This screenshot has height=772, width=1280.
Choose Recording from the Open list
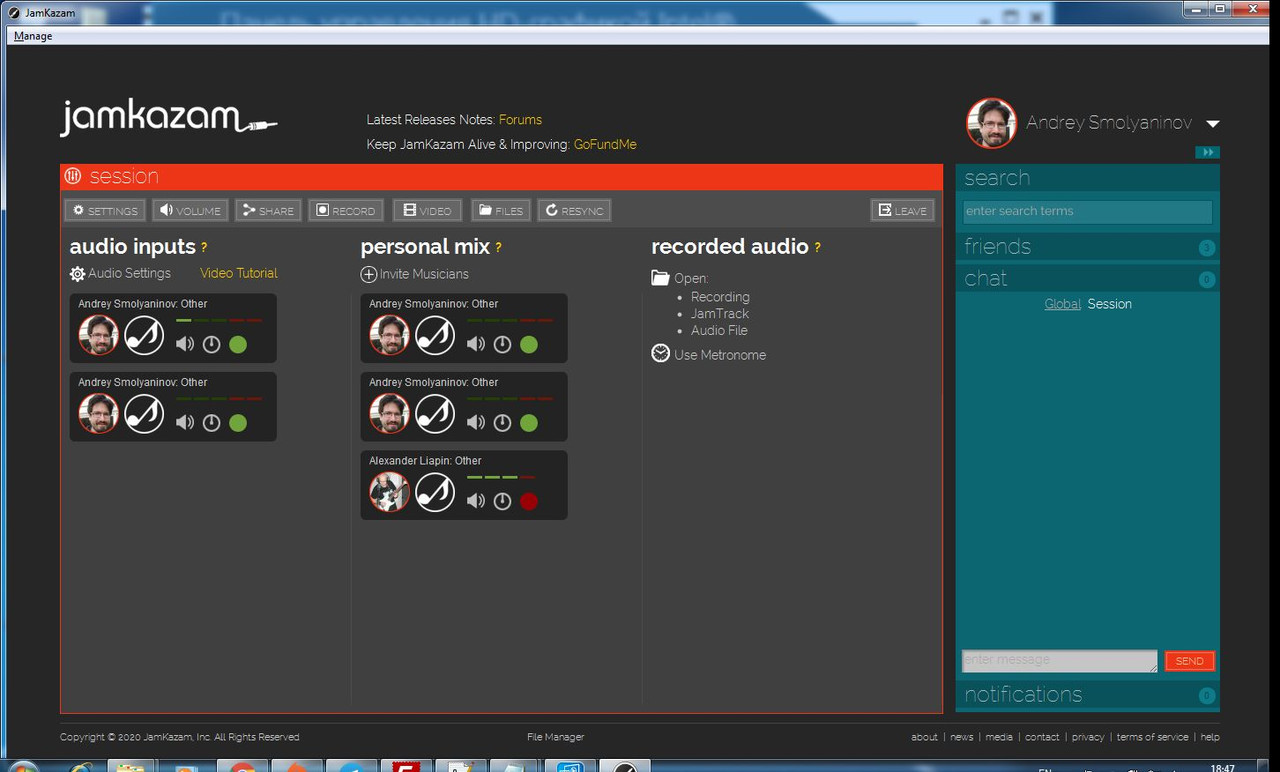tap(720, 297)
